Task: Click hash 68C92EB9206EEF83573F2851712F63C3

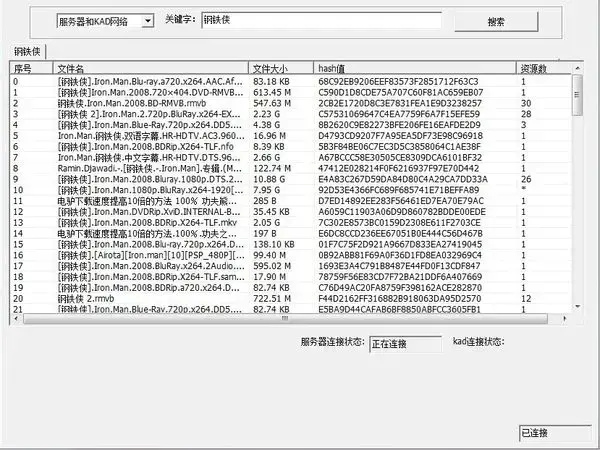Action: pos(398,82)
